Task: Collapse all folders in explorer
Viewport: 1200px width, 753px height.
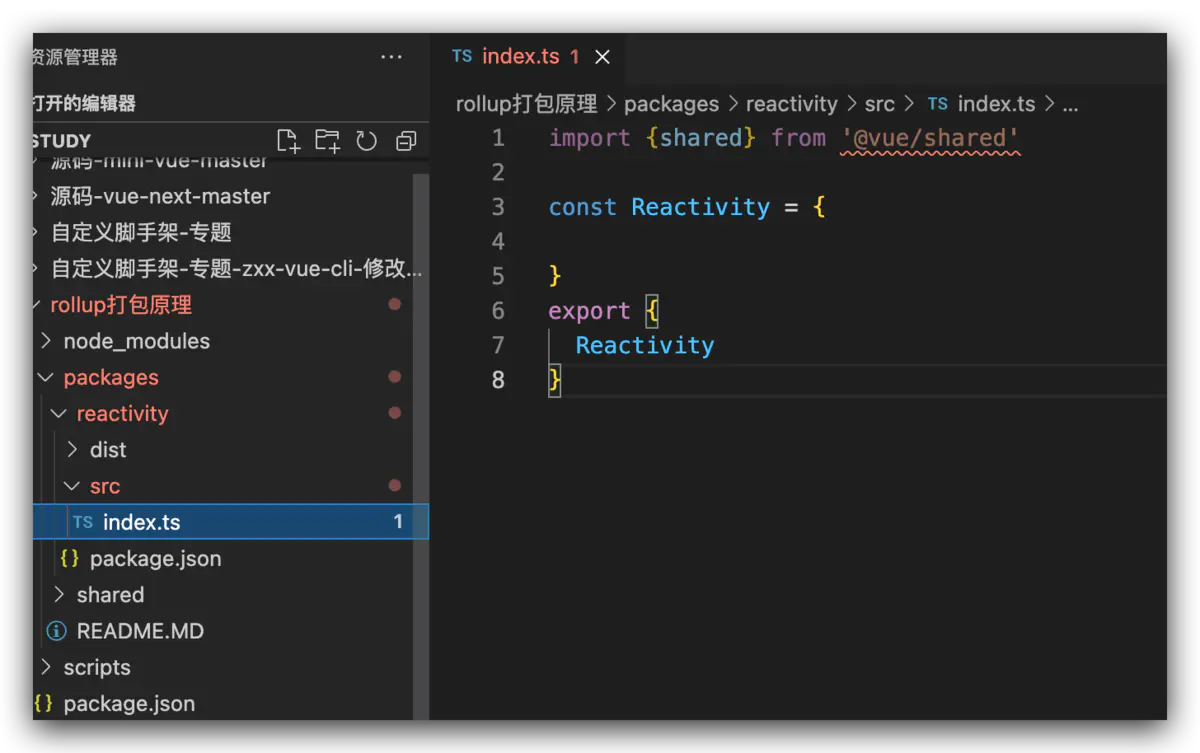Action: tap(405, 141)
